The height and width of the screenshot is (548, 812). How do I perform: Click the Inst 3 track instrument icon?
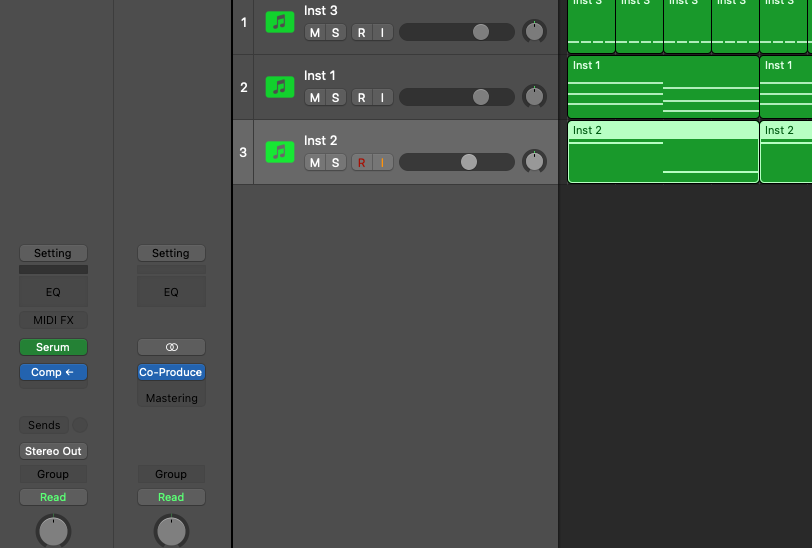(x=280, y=22)
